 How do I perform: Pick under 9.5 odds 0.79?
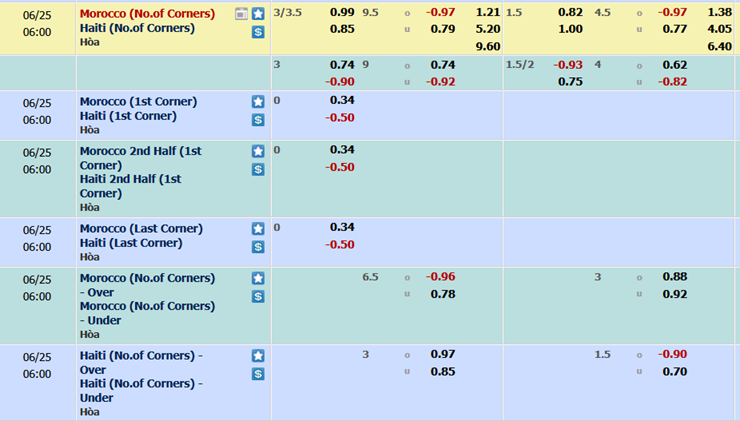click(443, 29)
